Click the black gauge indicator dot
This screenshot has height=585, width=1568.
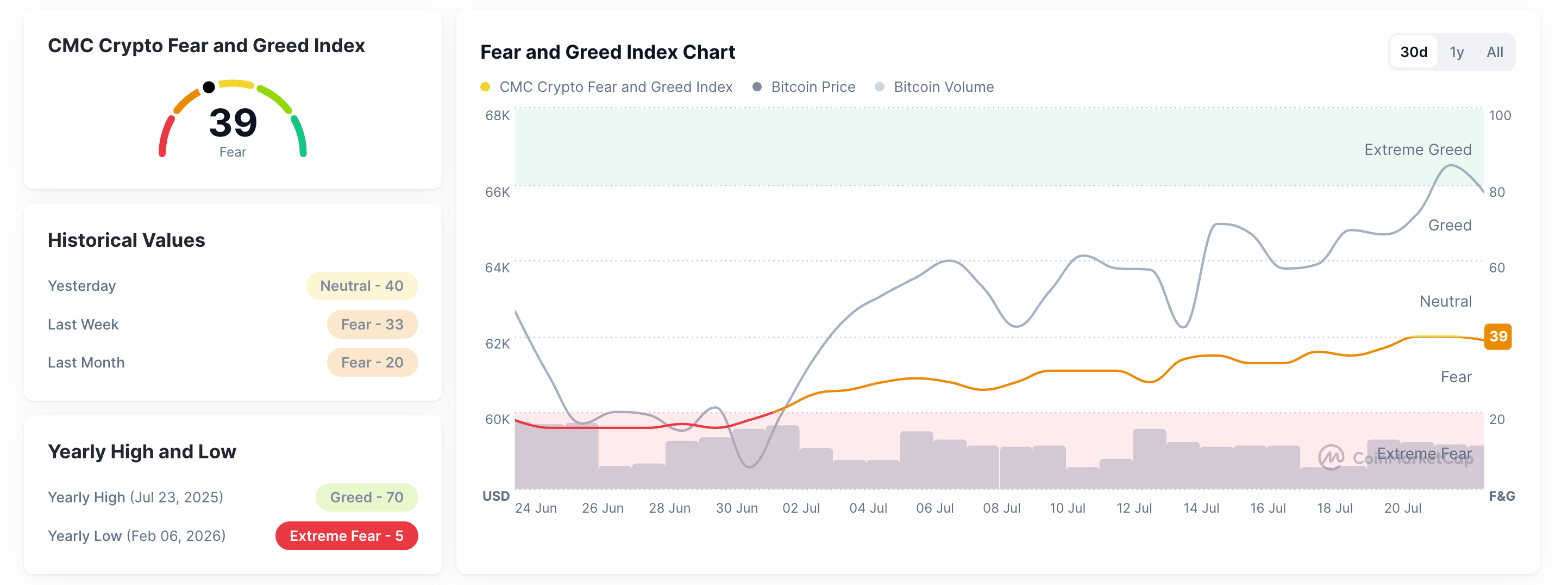pos(209,86)
